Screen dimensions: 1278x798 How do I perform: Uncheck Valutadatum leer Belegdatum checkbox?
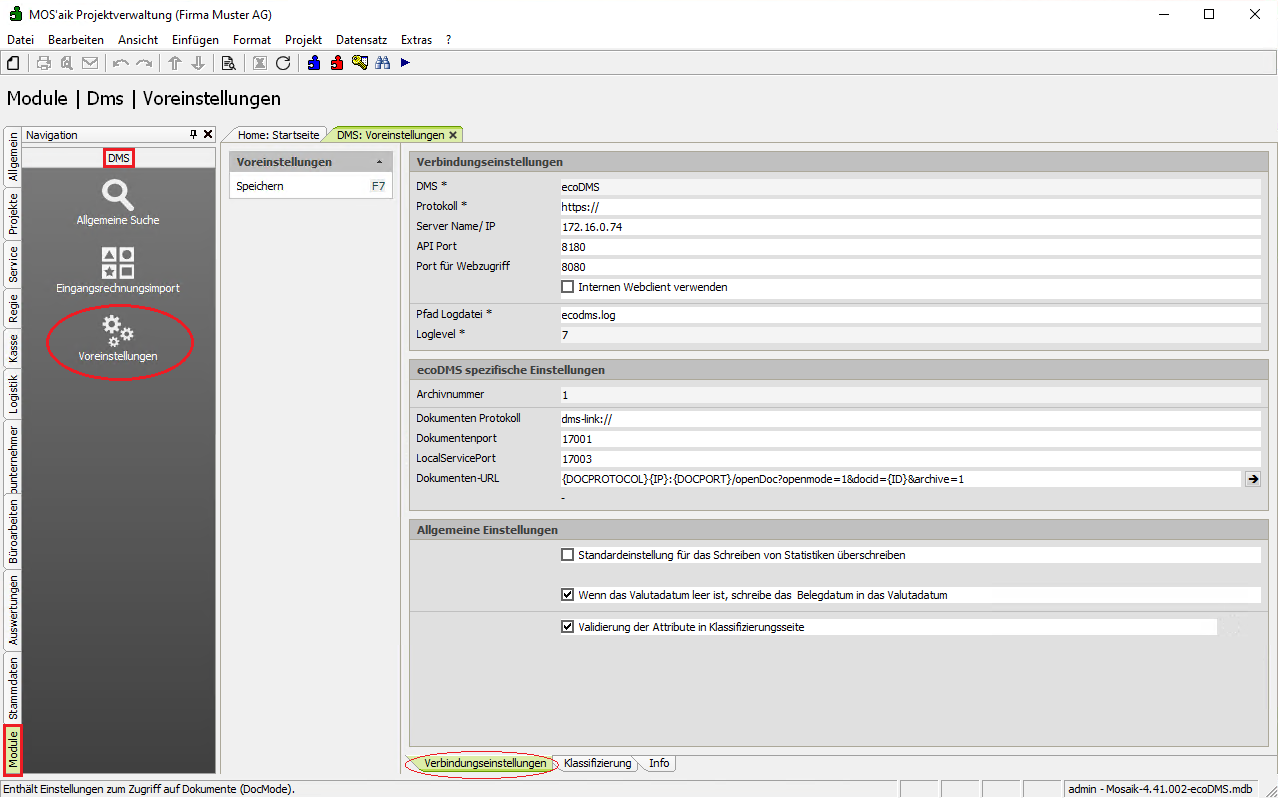pyautogui.click(x=568, y=594)
